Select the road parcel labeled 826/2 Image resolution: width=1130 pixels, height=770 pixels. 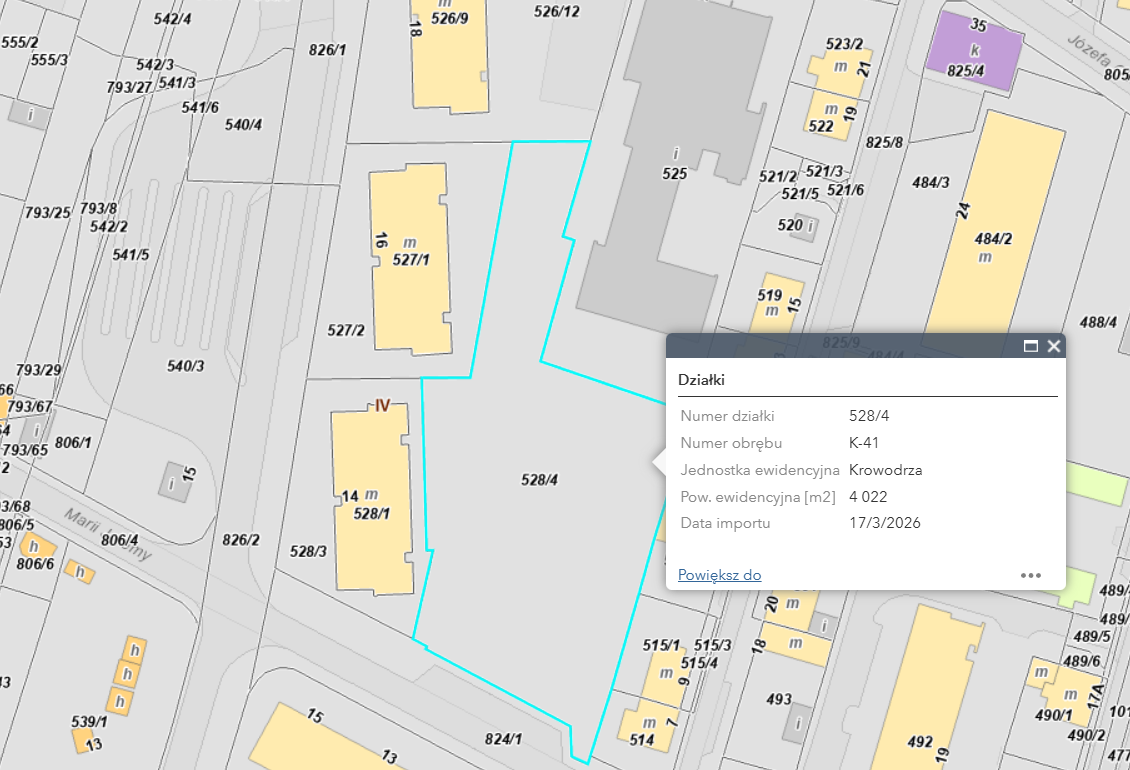tap(240, 540)
